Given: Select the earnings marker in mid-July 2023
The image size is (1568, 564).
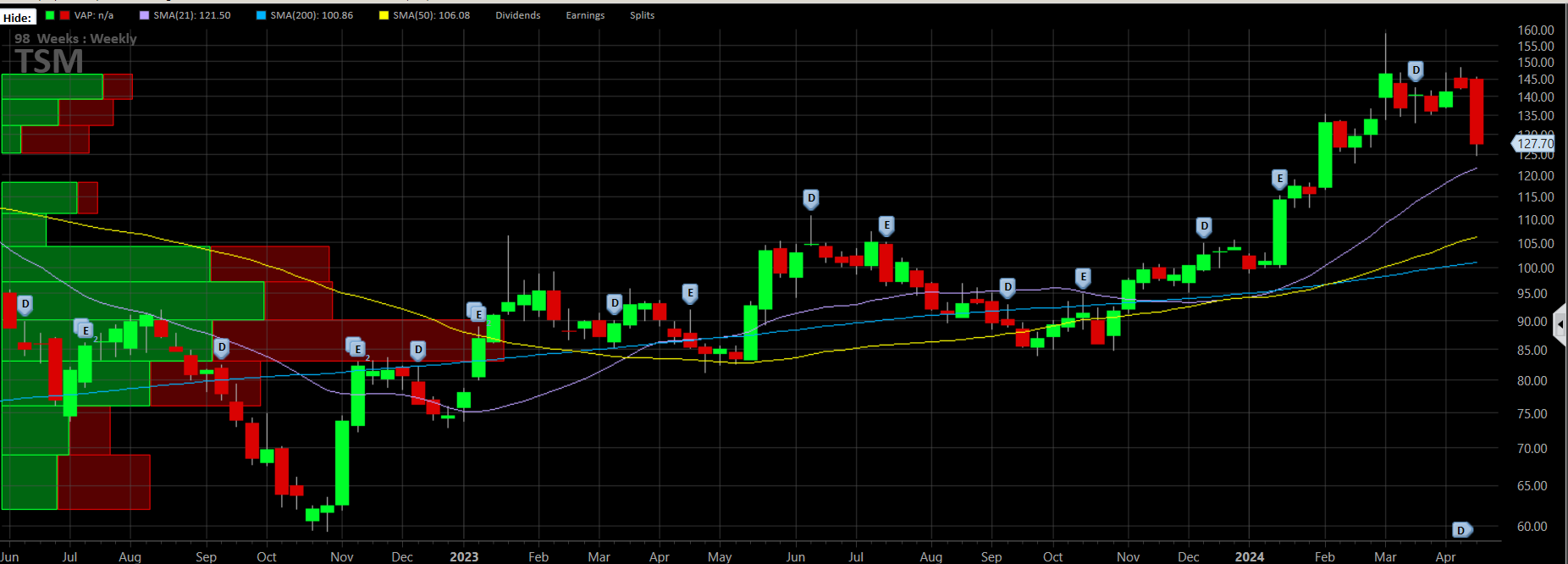Looking at the screenshot, I should click(886, 226).
